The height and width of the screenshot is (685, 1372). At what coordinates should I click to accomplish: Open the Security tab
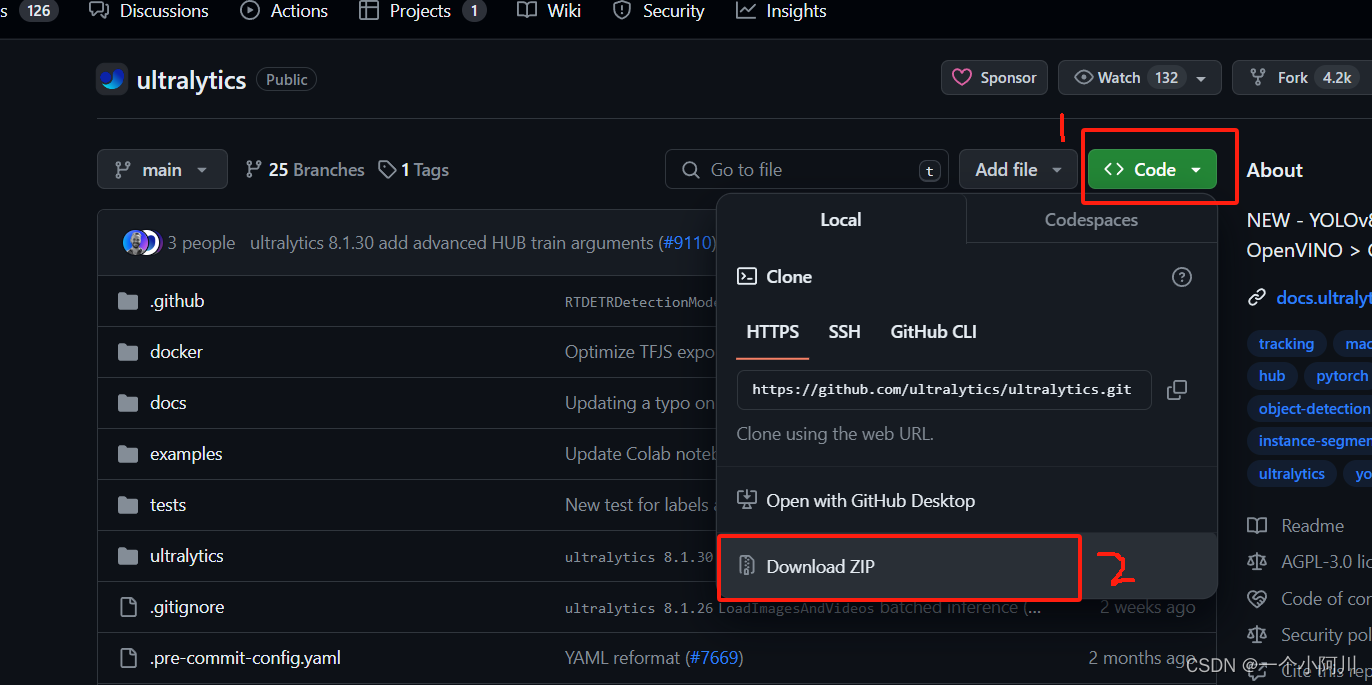click(x=659, y=11)
